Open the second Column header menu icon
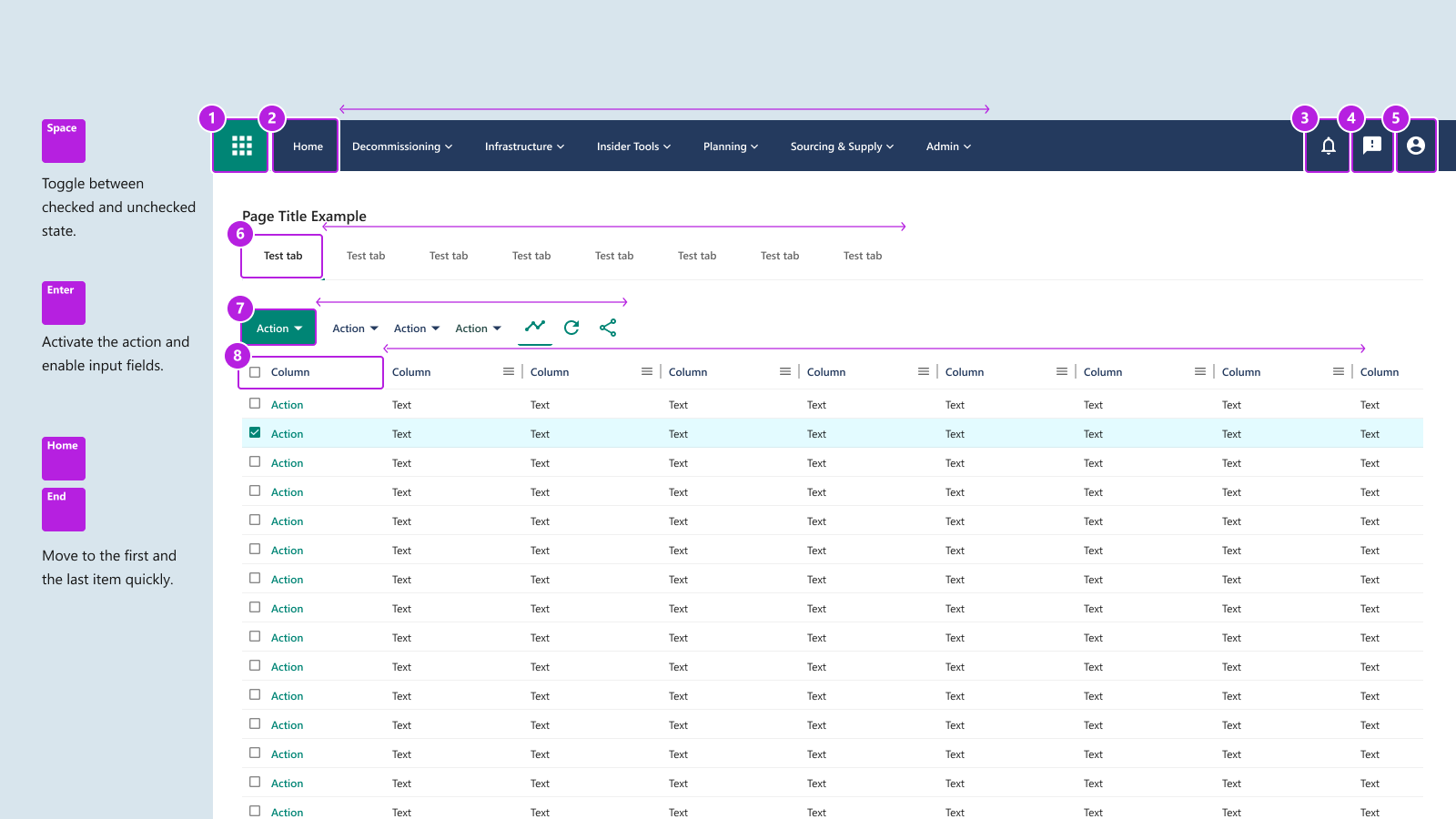1456x819 pixels. coord(509,372)
